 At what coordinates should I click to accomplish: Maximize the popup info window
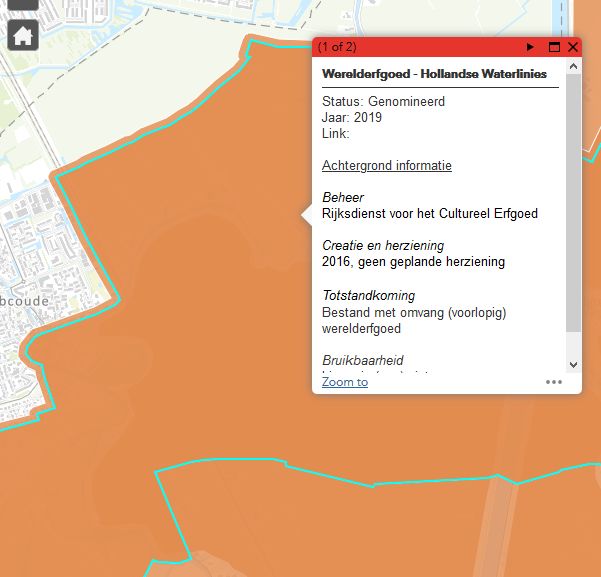tap(554, 47)
